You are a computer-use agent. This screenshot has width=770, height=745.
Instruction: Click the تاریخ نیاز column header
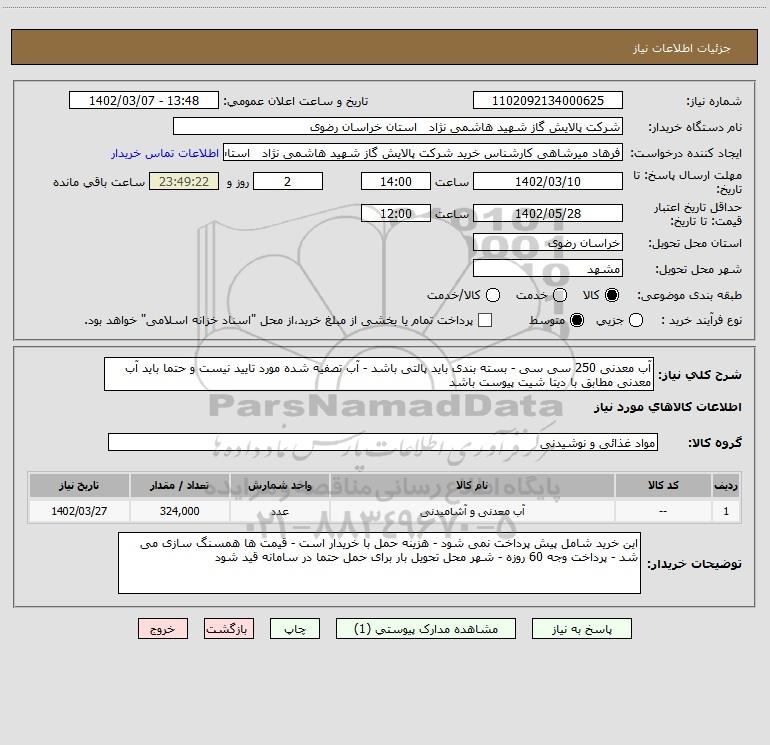click(x=79, y=485)
